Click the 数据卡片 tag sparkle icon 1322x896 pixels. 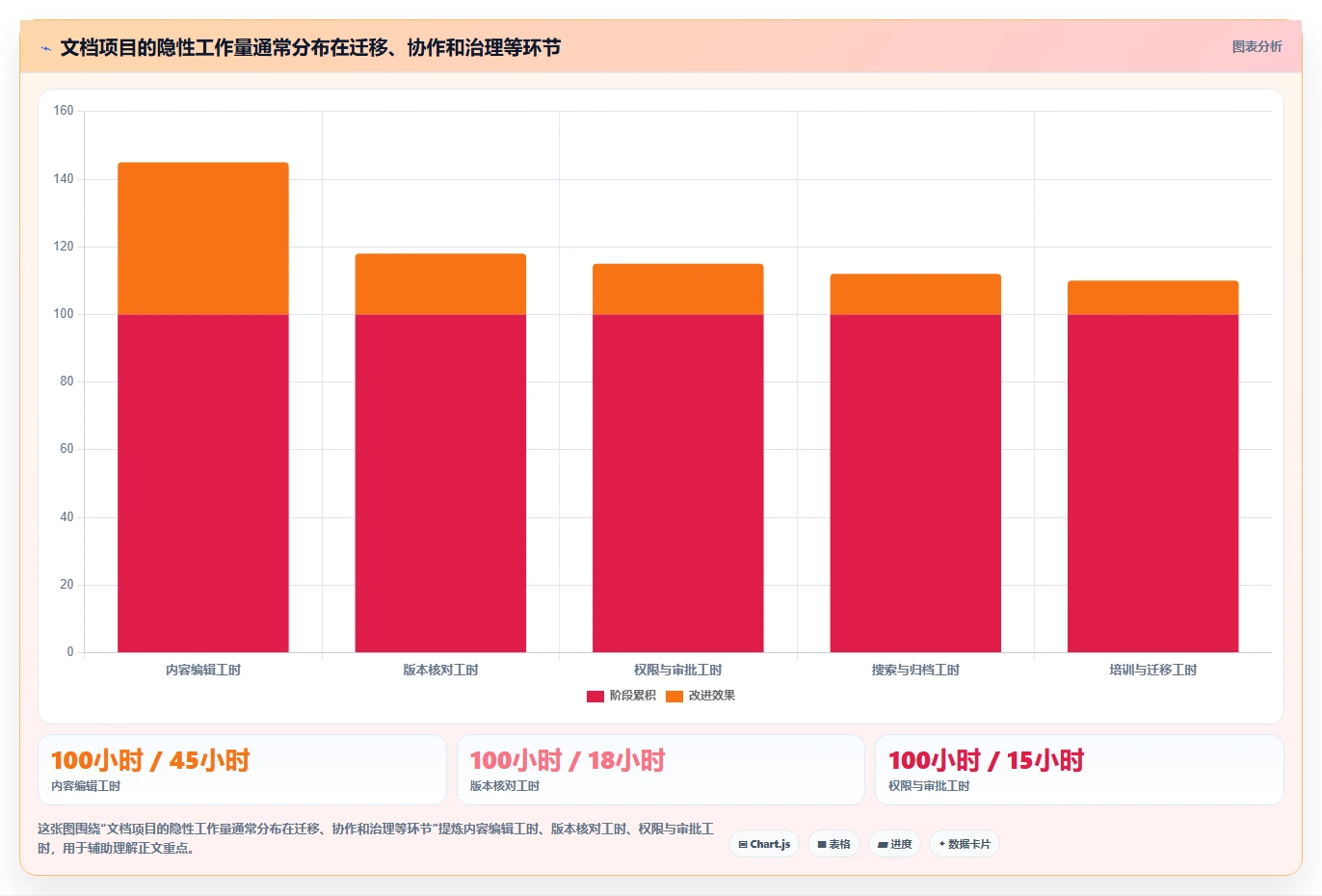pos(942,844)
